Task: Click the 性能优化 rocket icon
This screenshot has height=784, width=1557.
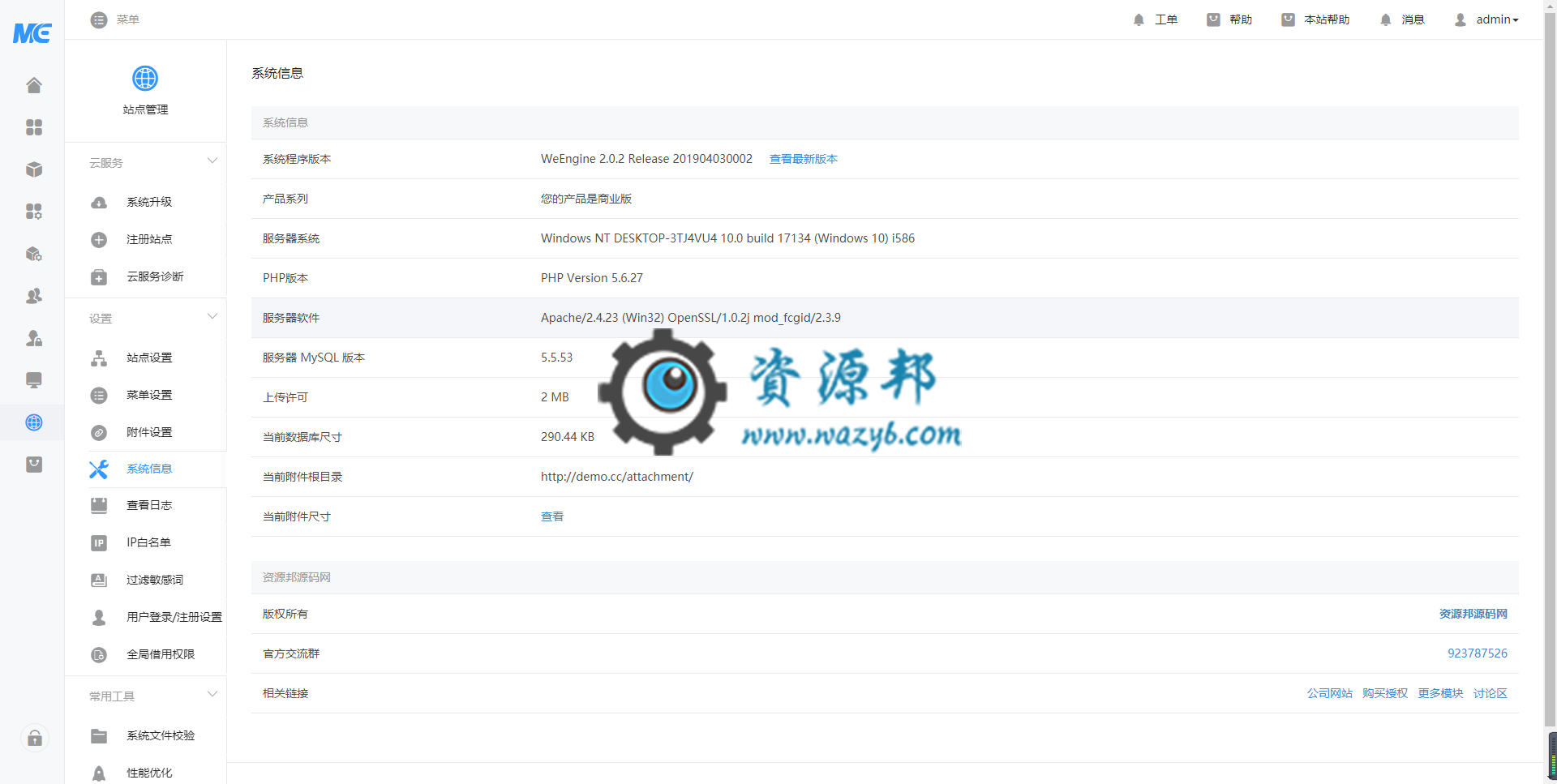Action: pyautogui.click(x=99, y=773)
